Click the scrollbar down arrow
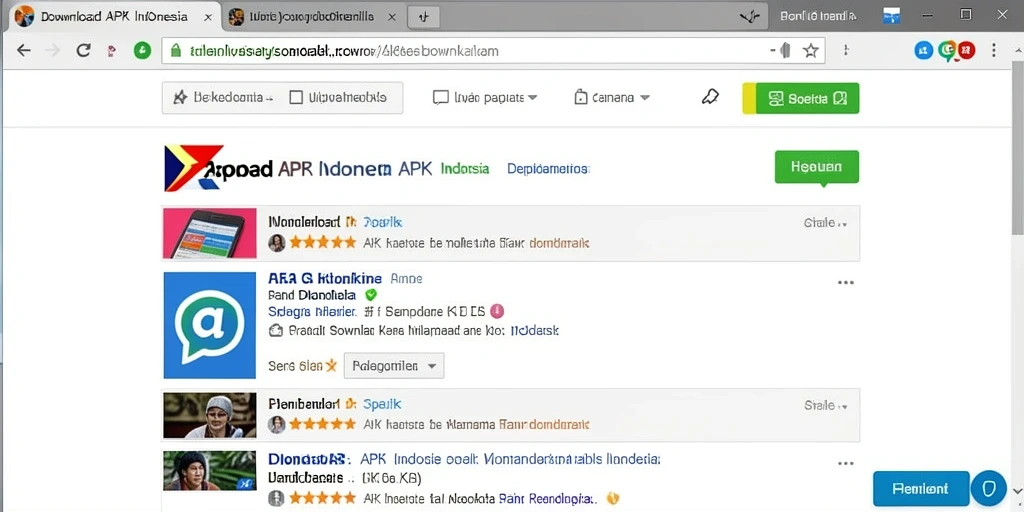 pos(1017,490)
